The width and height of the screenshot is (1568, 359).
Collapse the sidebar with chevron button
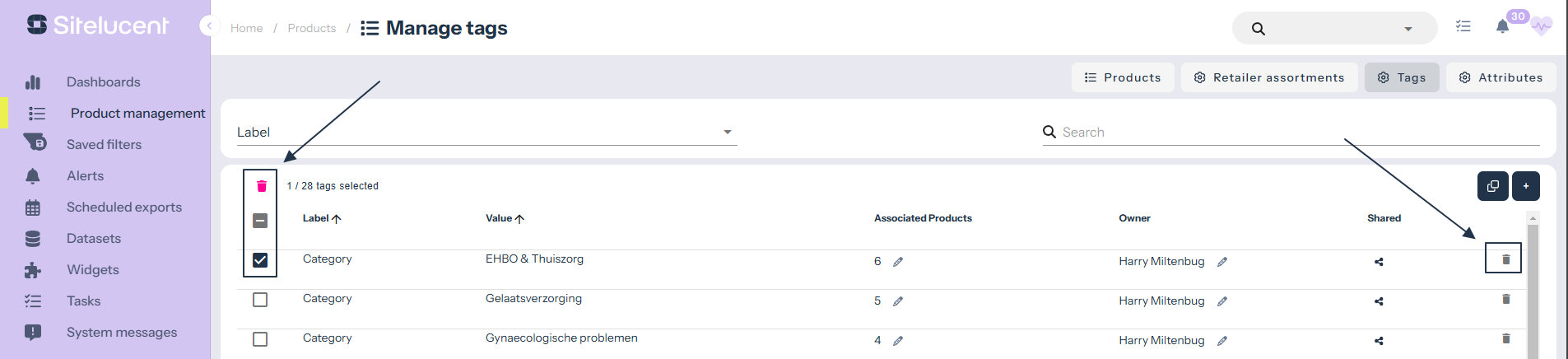coord(209,26)
